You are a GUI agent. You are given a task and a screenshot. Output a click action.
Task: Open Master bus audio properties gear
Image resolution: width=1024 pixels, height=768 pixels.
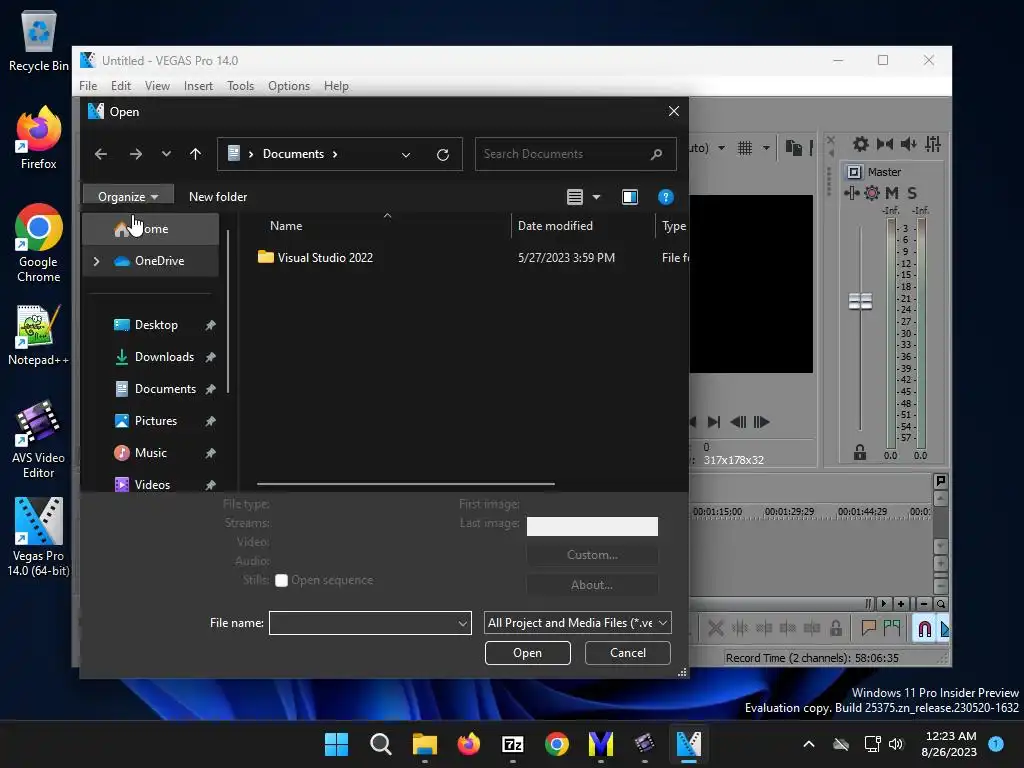click(x=861, y=144)
